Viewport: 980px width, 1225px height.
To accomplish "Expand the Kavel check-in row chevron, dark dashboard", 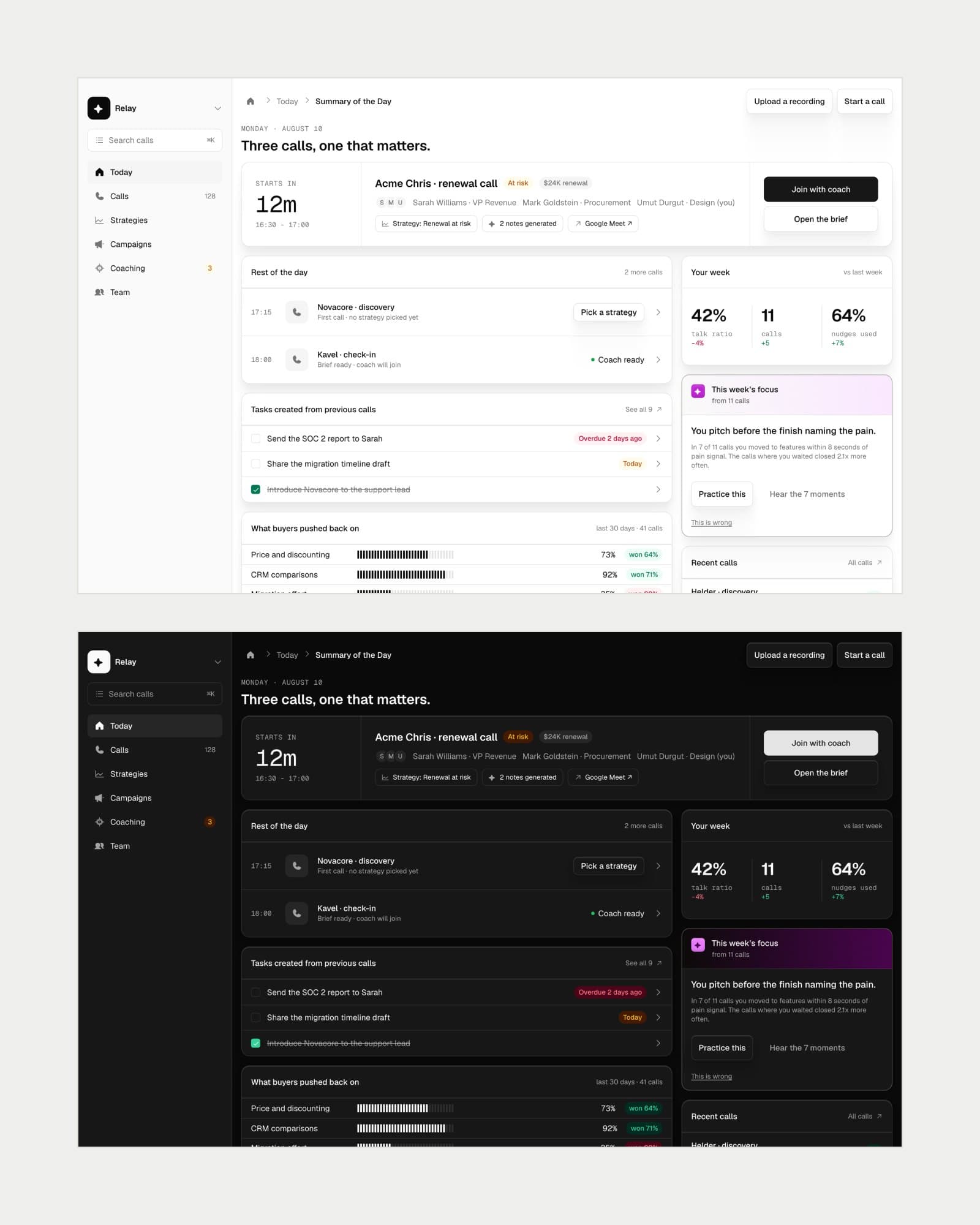I will tap(658, 913).
